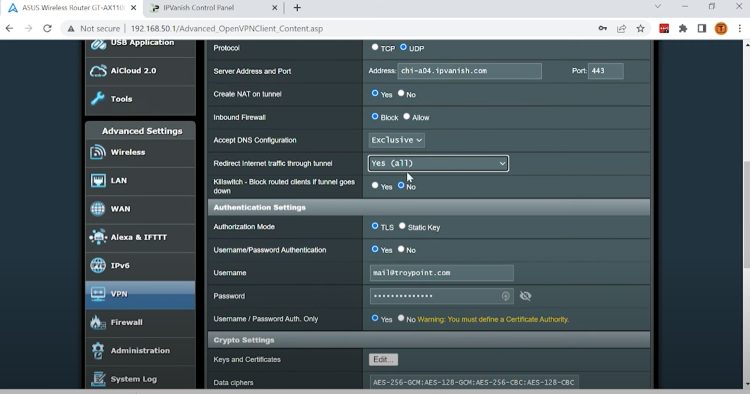
Task: Open the Tools wrench icon
Action: [x=98, y=98]
